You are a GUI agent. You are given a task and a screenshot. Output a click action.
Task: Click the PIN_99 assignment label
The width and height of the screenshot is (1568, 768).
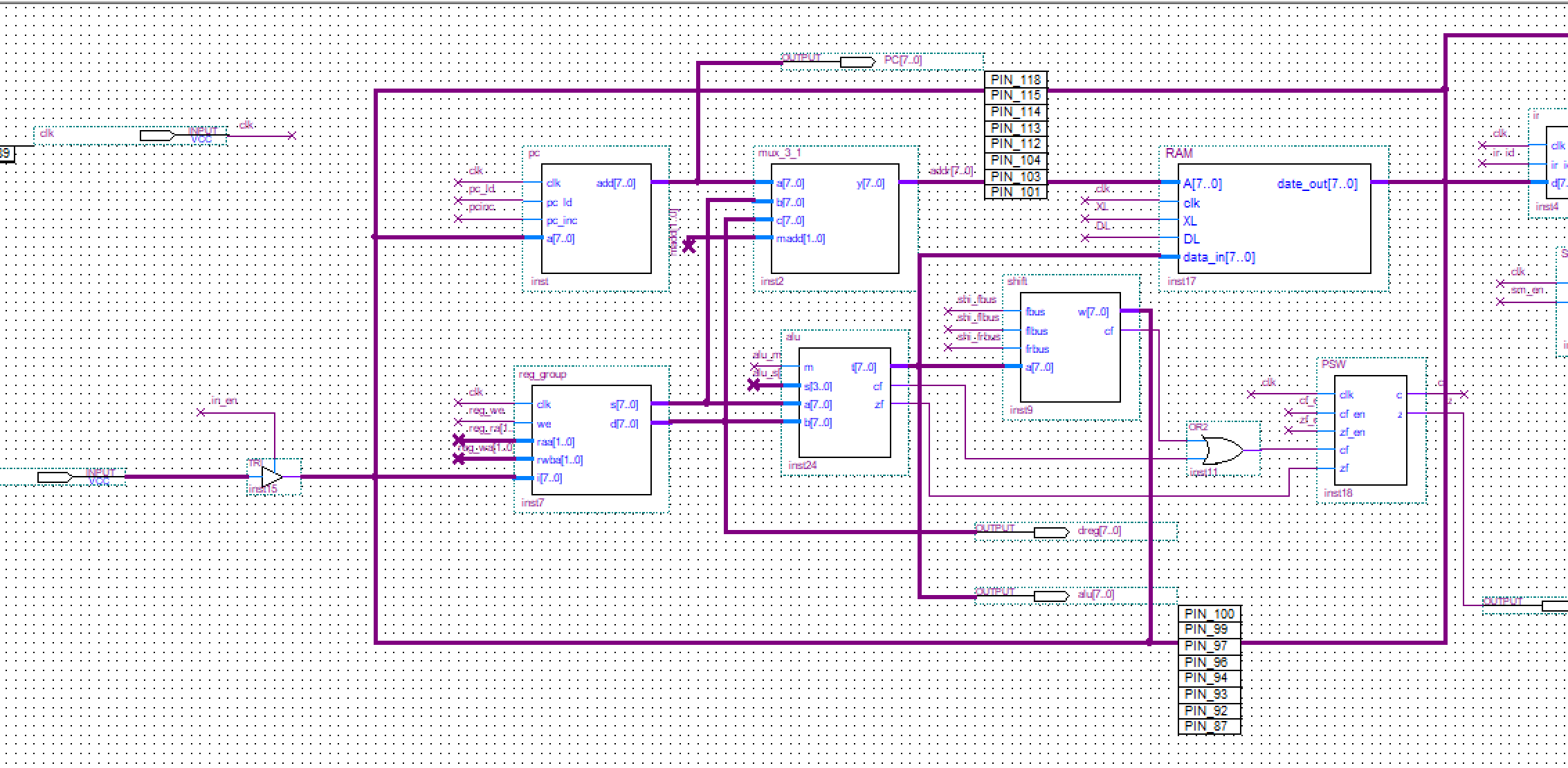pyautogui.click(x=1209, y=630)
